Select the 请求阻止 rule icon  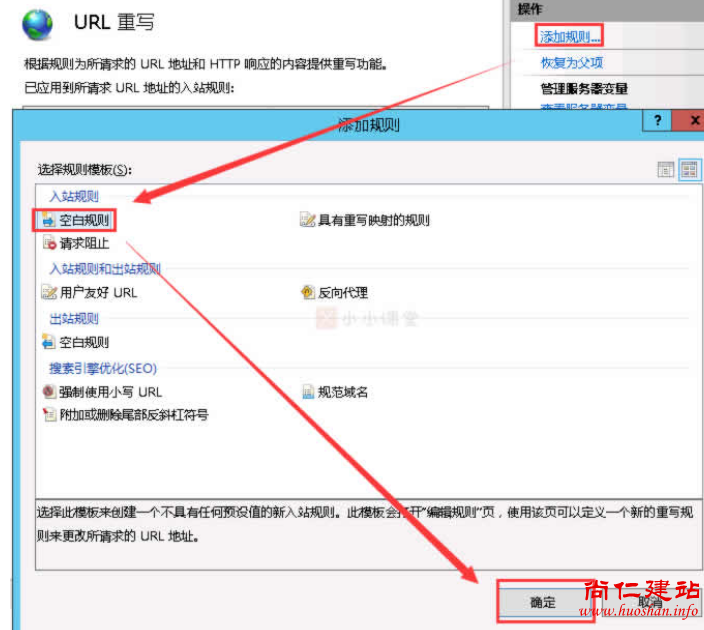[49, 243]
